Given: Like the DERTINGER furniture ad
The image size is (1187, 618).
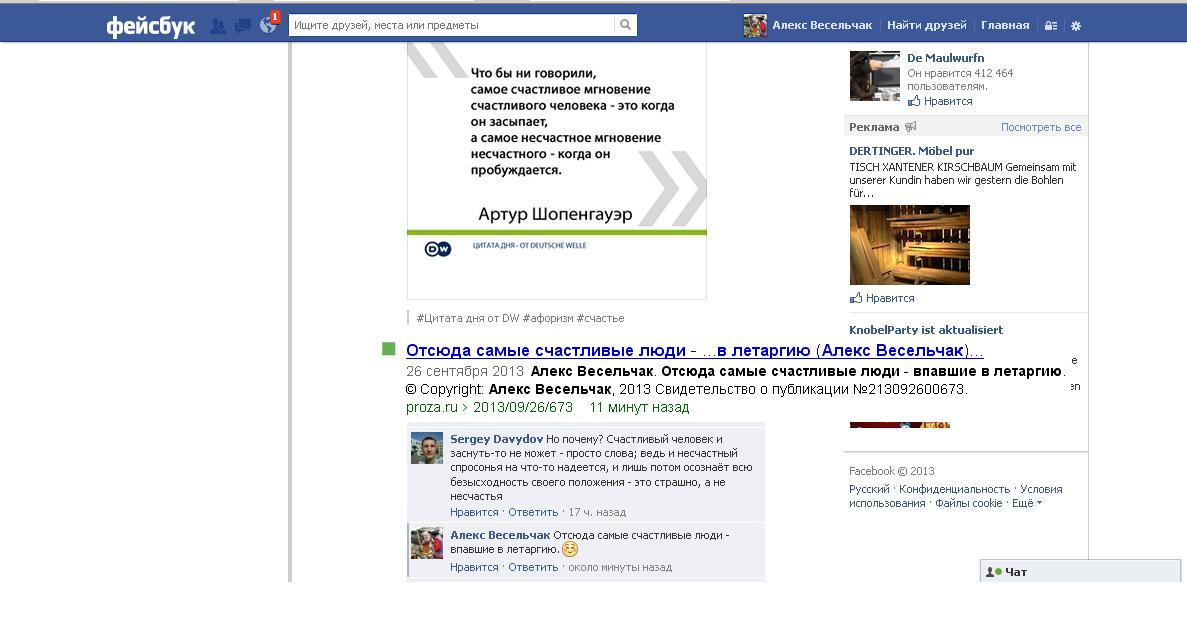Looking at the screenshot, I should pos(889,298).
